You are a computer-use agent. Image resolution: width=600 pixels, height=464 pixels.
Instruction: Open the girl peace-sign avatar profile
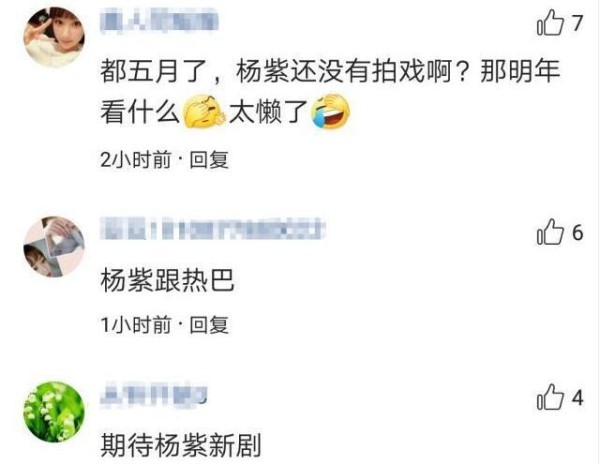pyautogui.click(x=54, y=37)
